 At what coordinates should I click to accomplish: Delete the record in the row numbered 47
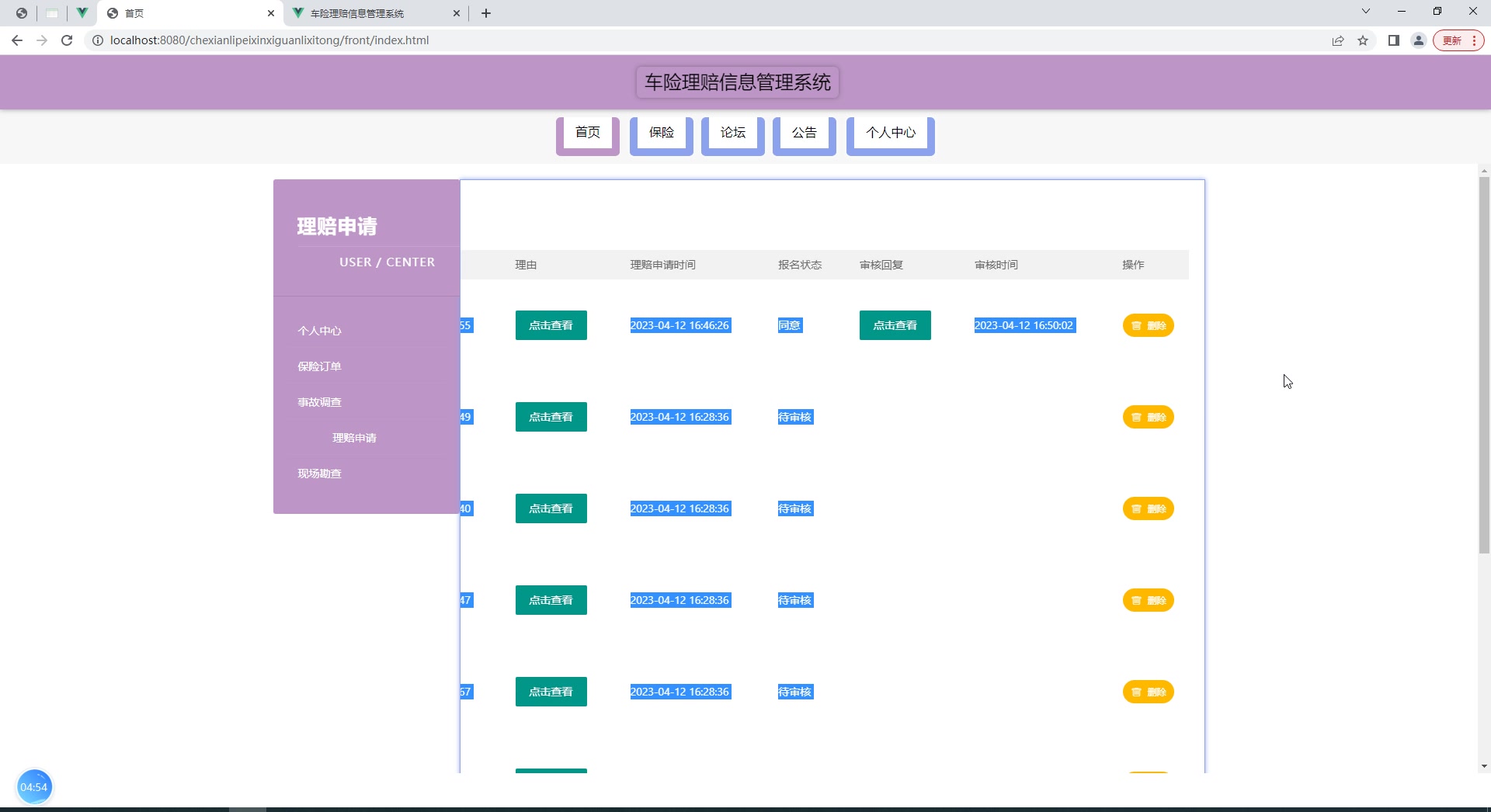[1149, 600]
